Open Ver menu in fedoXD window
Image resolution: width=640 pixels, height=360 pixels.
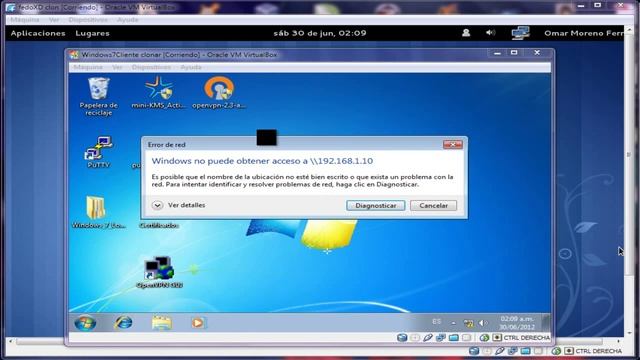pyautogui.click(x=53, y=20)
